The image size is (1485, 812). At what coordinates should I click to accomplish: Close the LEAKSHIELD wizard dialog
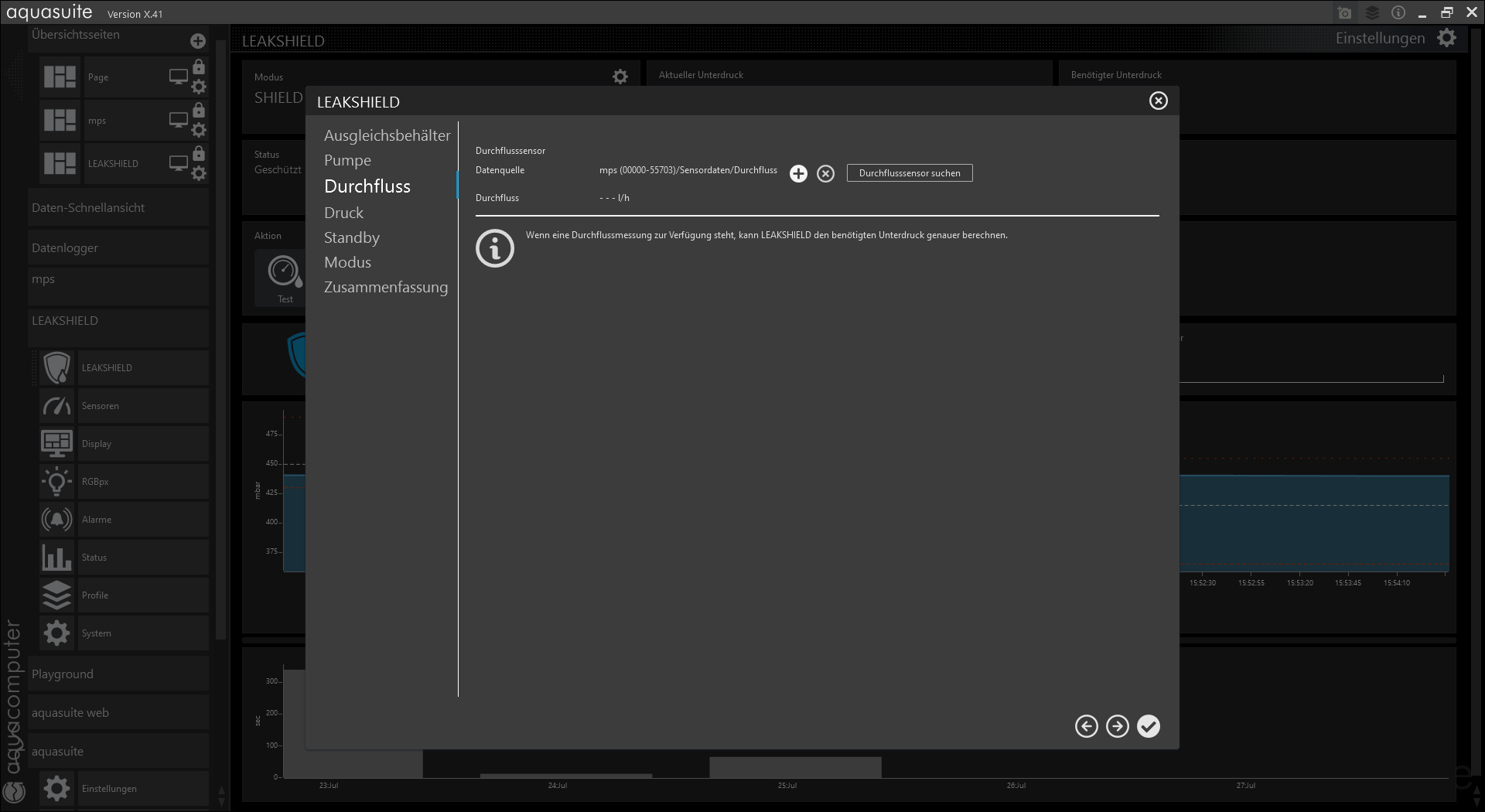point(1158,101)
